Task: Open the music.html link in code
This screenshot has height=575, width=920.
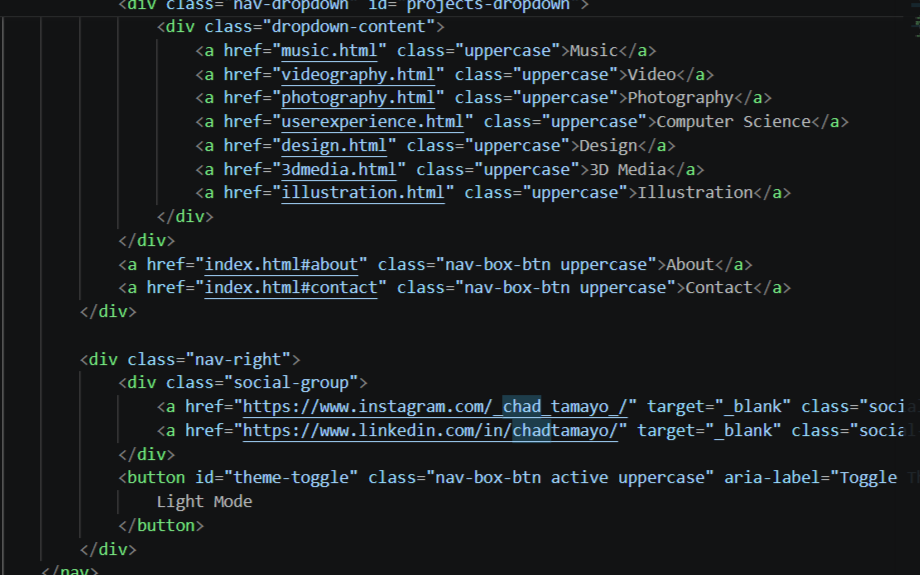Action: (329, 51)
